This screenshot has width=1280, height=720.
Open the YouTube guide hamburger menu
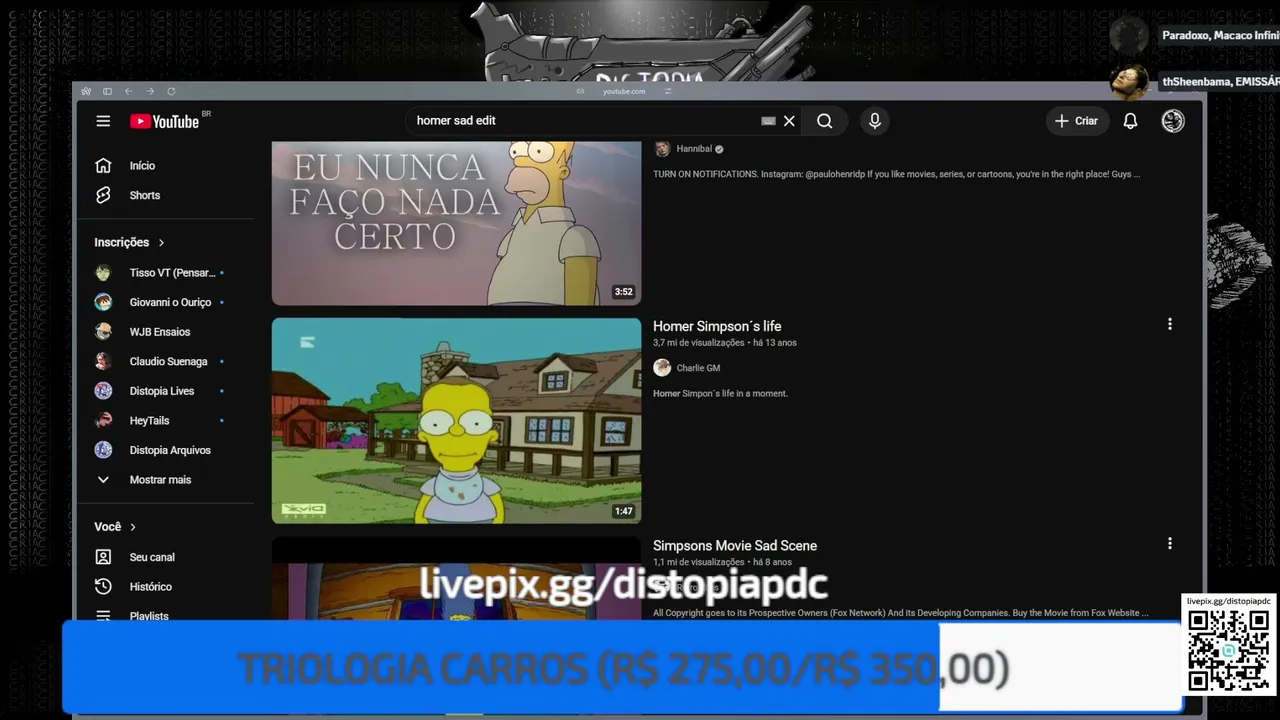click(103, 121)
